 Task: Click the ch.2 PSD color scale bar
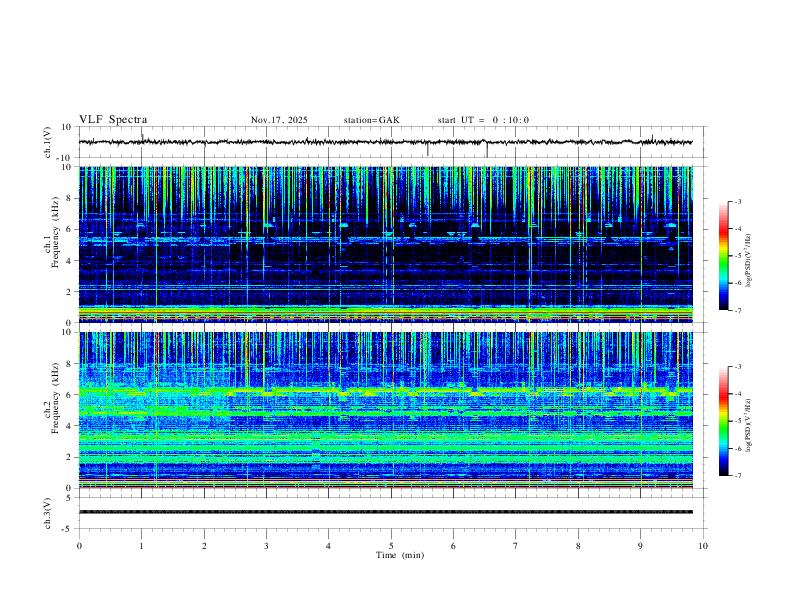[723, 421]
